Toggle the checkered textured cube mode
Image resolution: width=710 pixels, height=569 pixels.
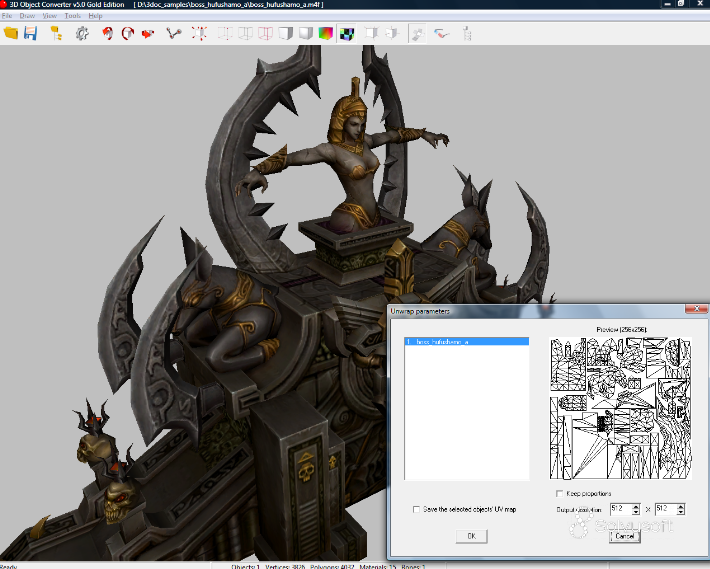pos(346,33)
